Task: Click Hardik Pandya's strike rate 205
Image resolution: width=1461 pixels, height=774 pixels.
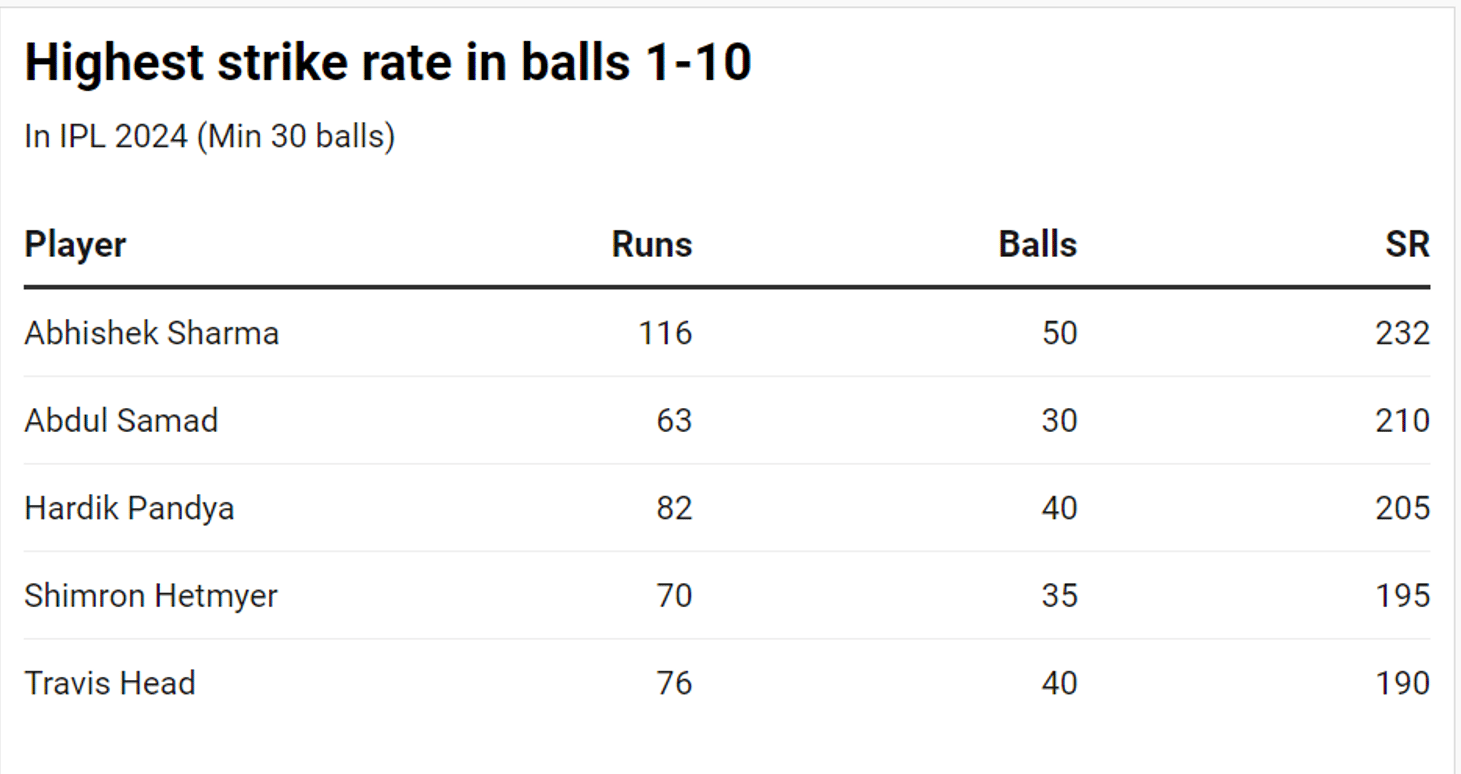Action: pyautogui.click(x=1402, y=508)
